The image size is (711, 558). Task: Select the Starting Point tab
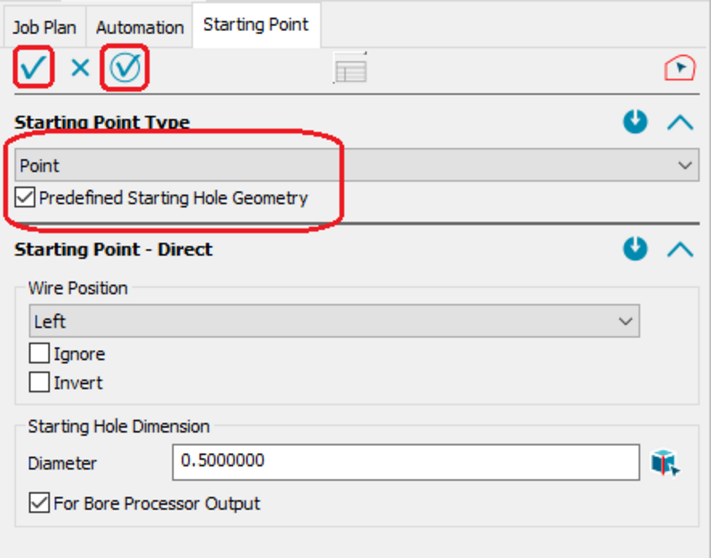(256, 25)
